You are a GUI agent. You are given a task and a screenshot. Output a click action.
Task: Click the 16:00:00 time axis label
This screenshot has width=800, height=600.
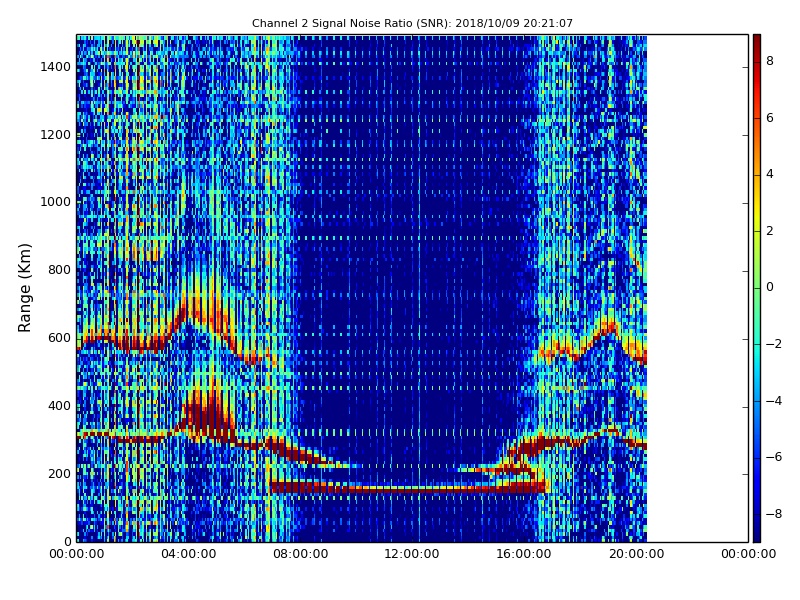524,554
